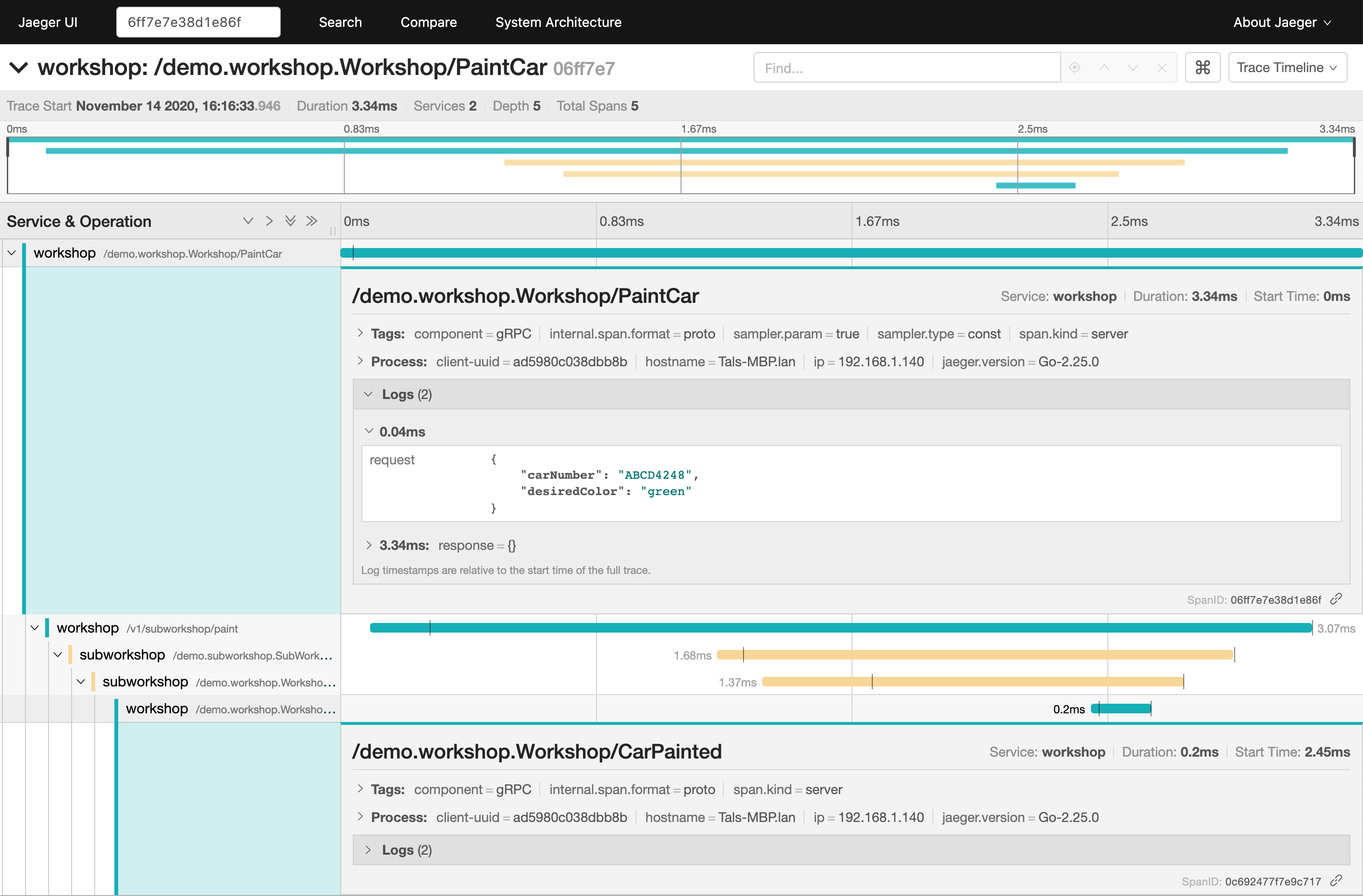Copy deep link for SpanID 0c692477f7e9c717

point(1336,881)
